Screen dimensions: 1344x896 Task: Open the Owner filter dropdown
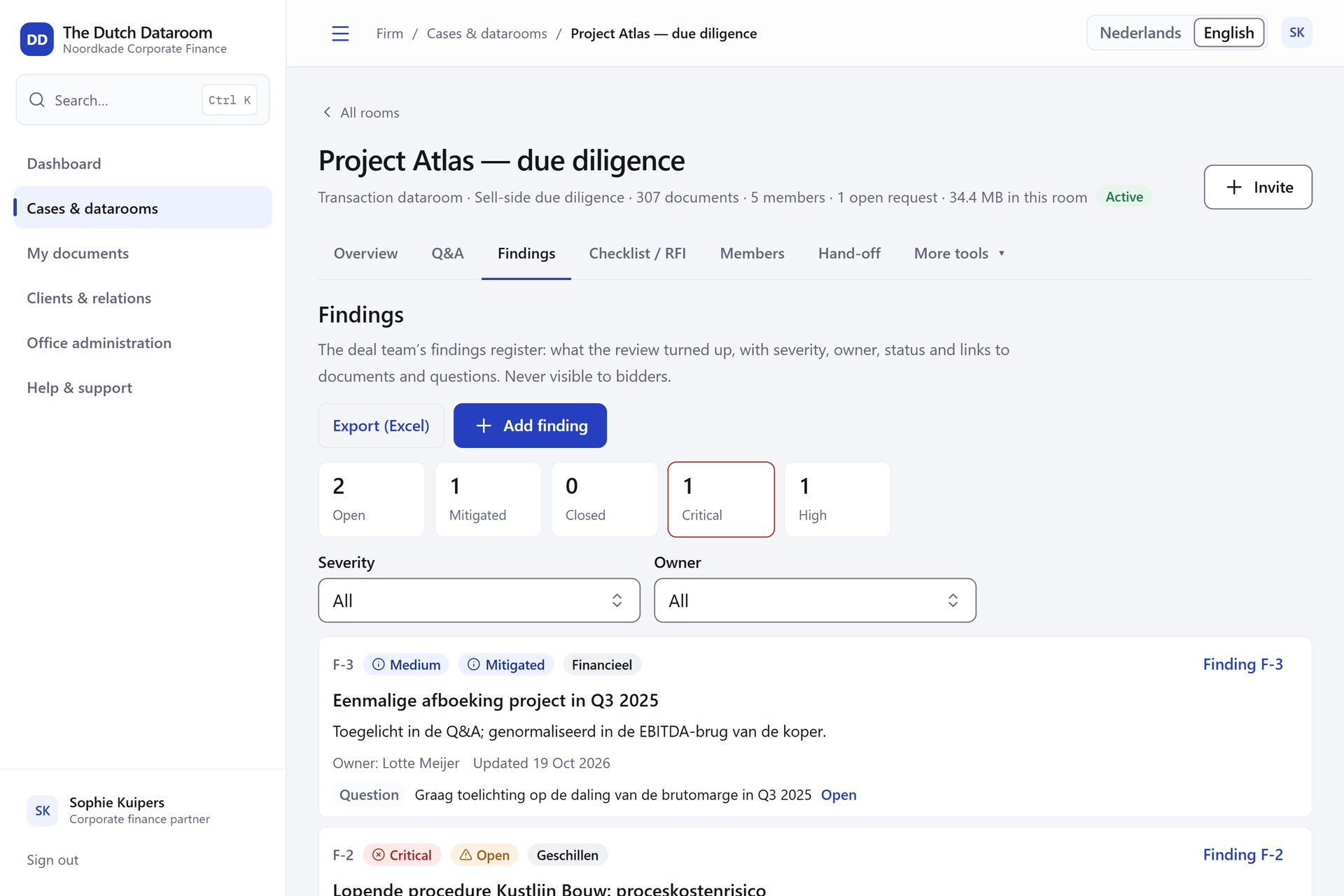point(815,601)
